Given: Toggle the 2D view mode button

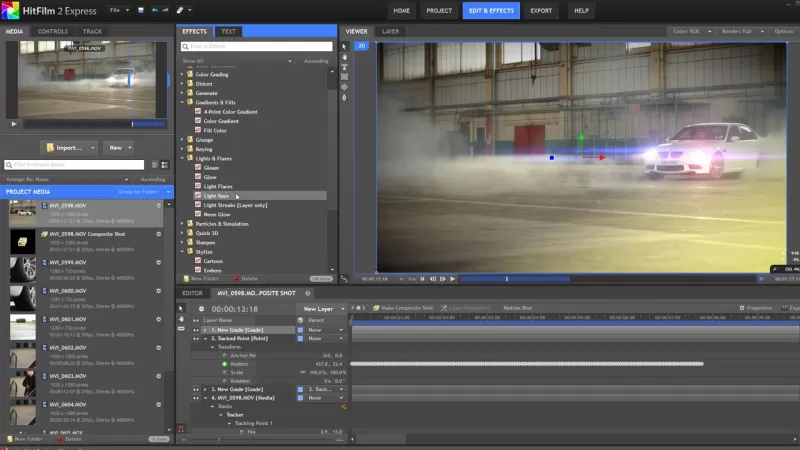Looking at the screenshot, I should point(362,46).
